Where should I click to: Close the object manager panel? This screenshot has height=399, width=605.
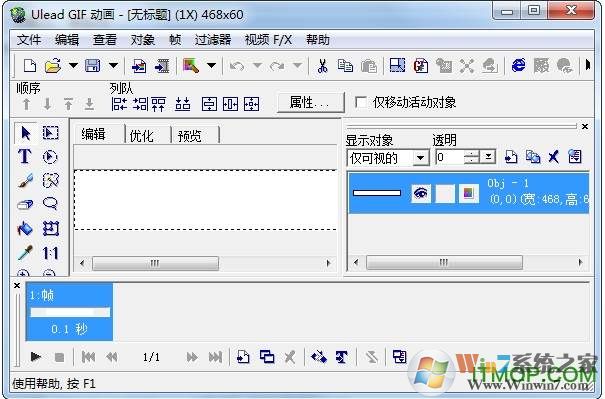[585, 126]
